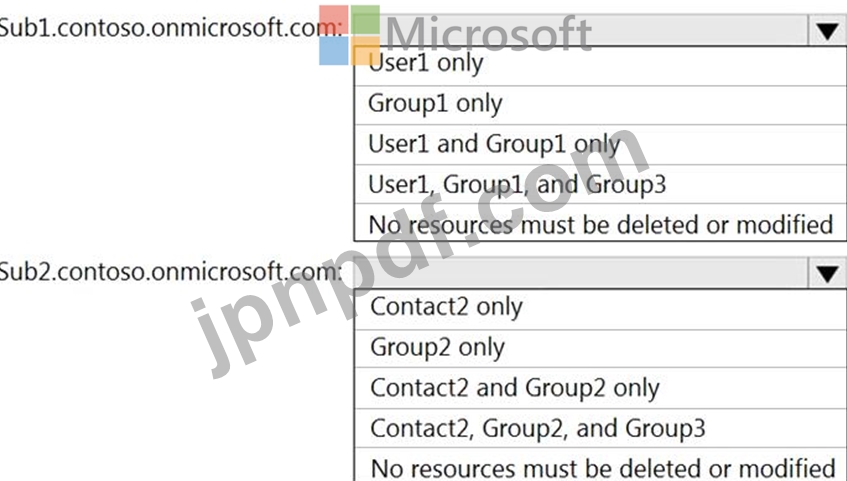This screenshot has width=847, height=481.
Task: Choose 'User1 only' for Sub1
Action: (600, 65)
